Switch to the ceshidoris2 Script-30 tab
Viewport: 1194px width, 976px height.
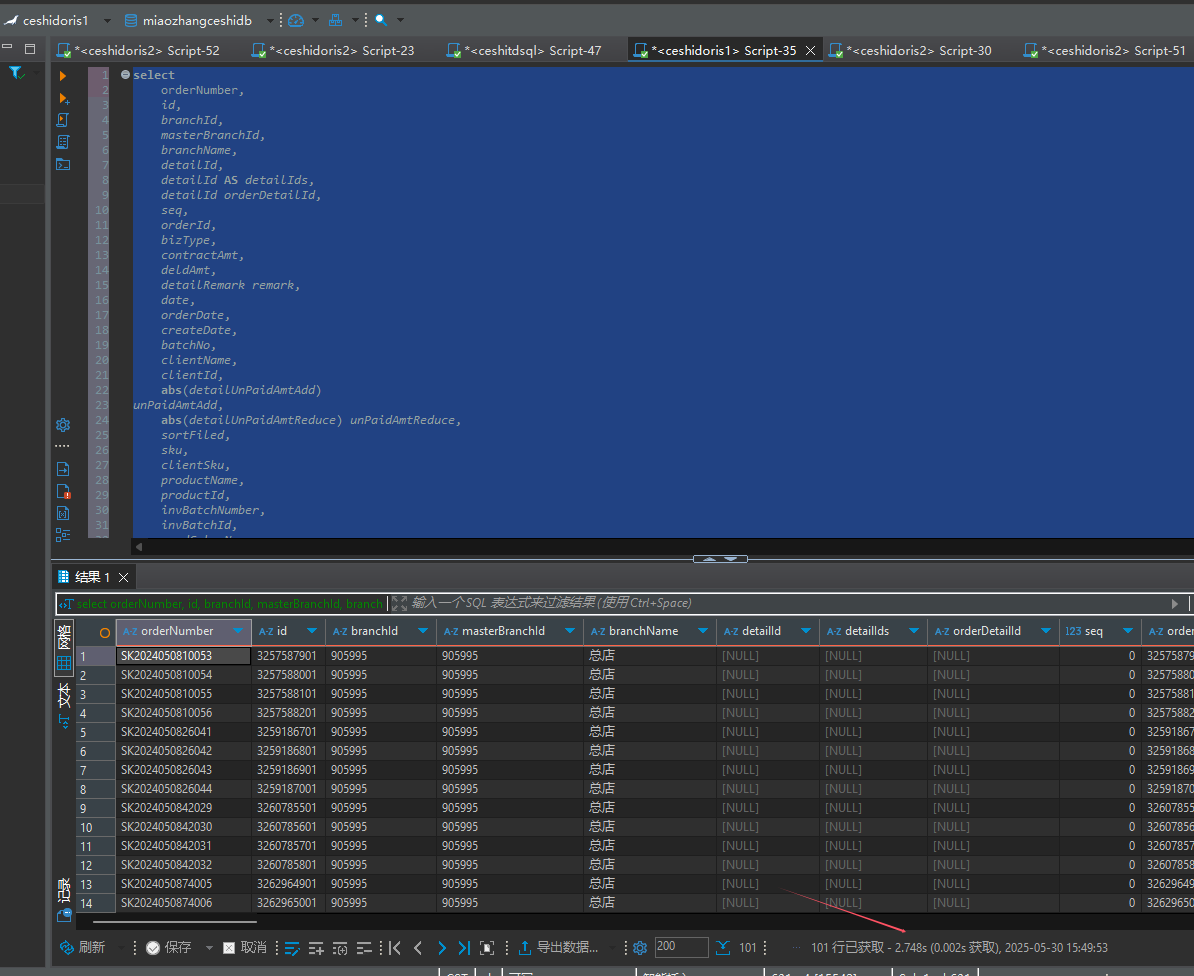[911, 50]
